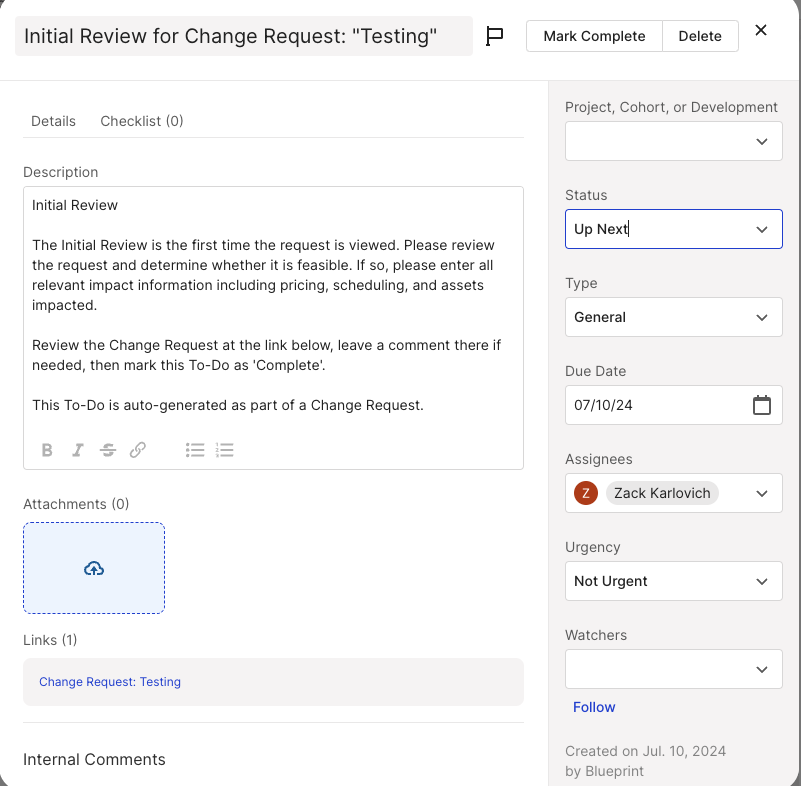The height and width of the screenshot is (786, 801).
Task: Insert a bulleted list in the description
Action: tap(195, 450)
